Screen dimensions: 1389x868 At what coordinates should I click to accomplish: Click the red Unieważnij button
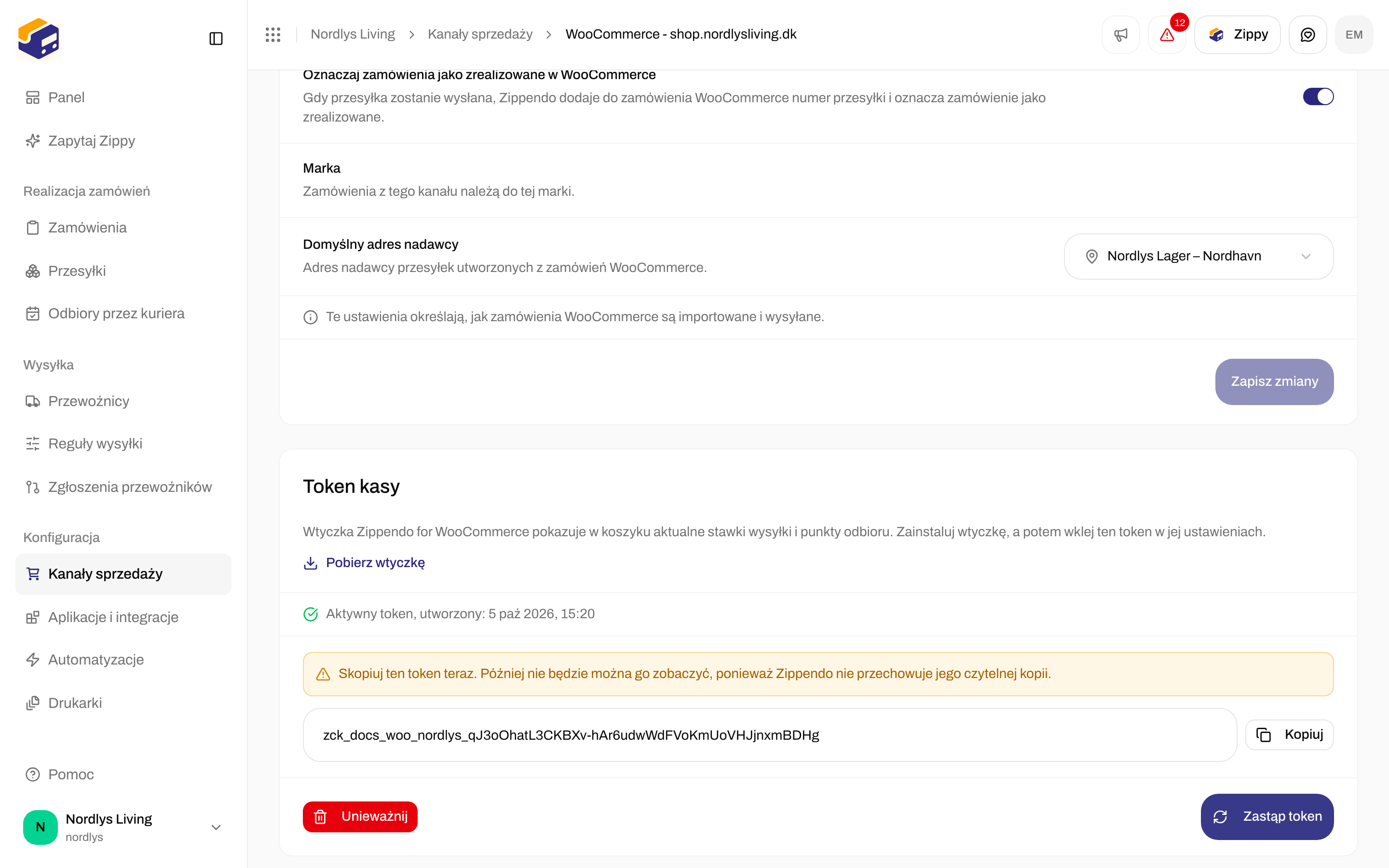pyautogui.click(x=360, y=816)
